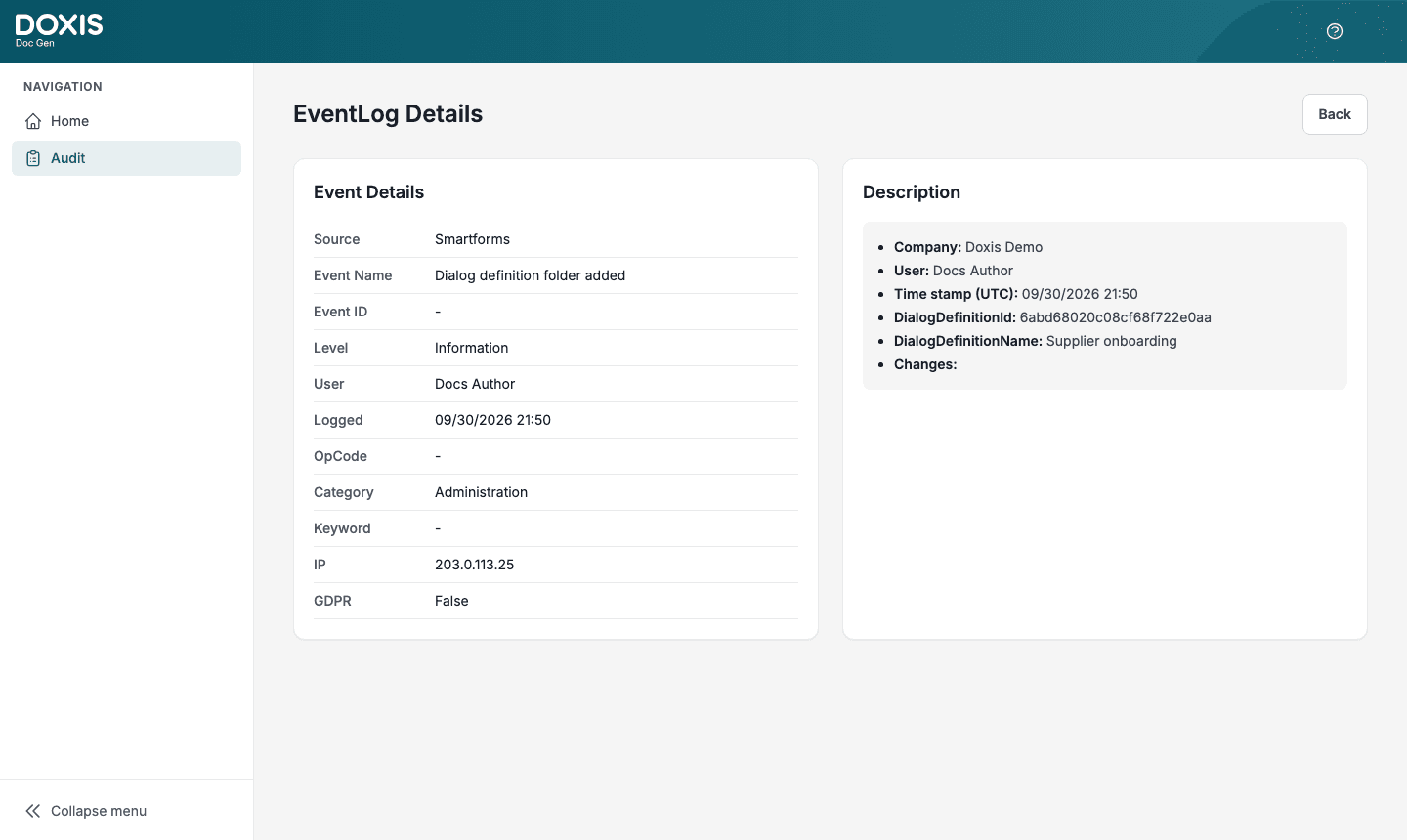This screenshot has width=1407, height=840.
Task: Click the DialogDefinitionId value 6abd68020c08cf68f722e0aa
Action: click(1115, 317)
